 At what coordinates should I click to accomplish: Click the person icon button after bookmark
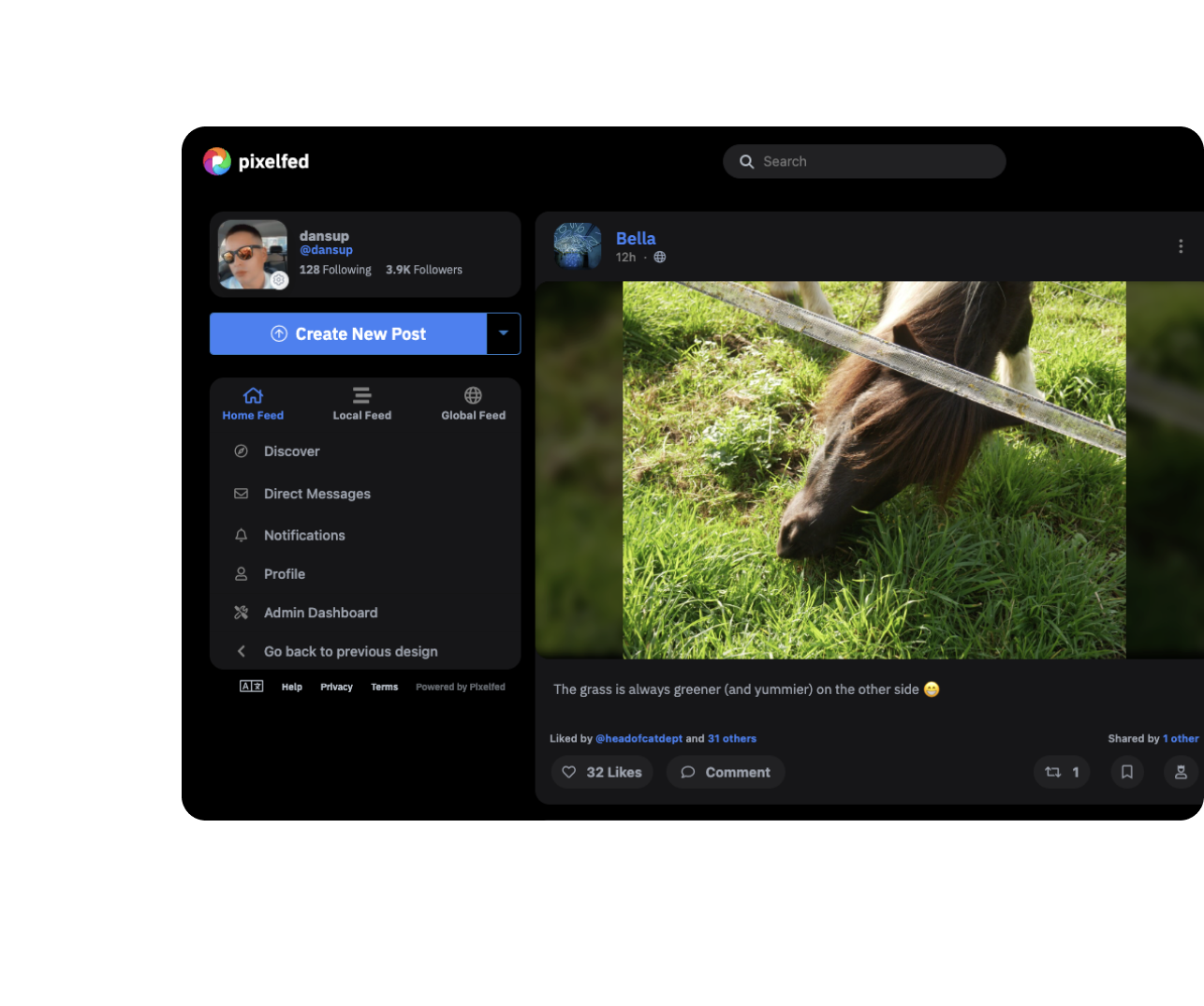pyautogui.click(x=1181, y=773)
